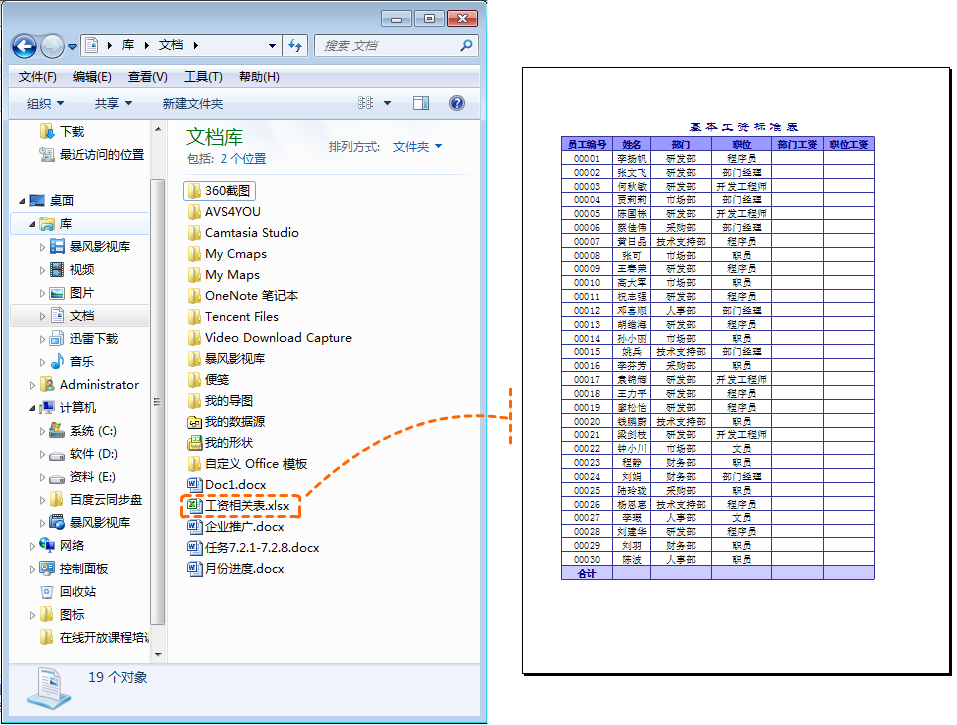Open the 工具(T) menu
Viewport: 957px width, 725px height.
(x=203, y=77)
